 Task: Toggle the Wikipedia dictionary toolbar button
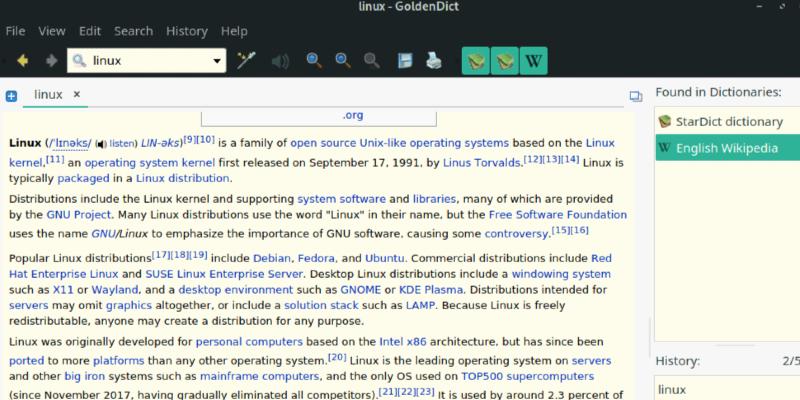tap(534, 61)
